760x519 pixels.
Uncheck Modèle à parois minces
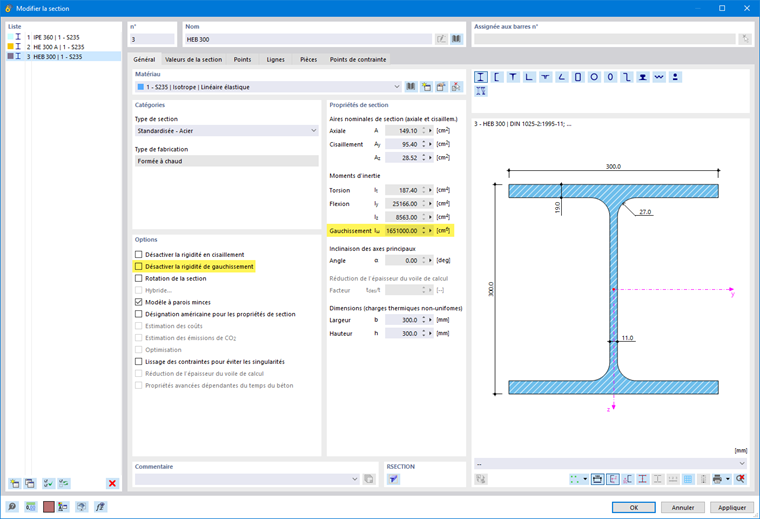click(139, 302)
